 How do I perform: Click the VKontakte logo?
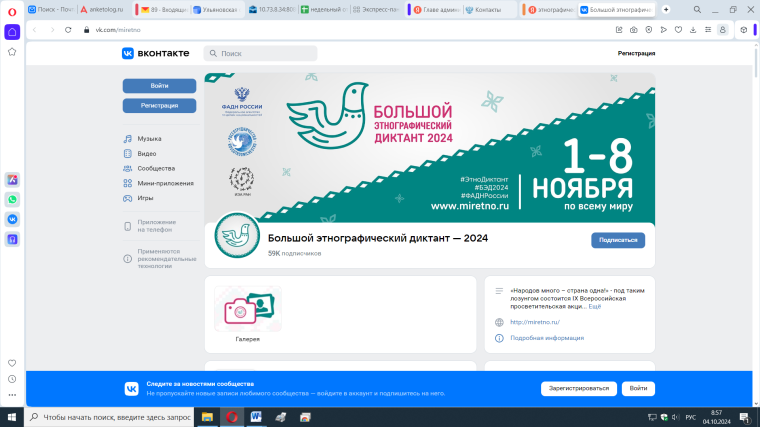156,53
